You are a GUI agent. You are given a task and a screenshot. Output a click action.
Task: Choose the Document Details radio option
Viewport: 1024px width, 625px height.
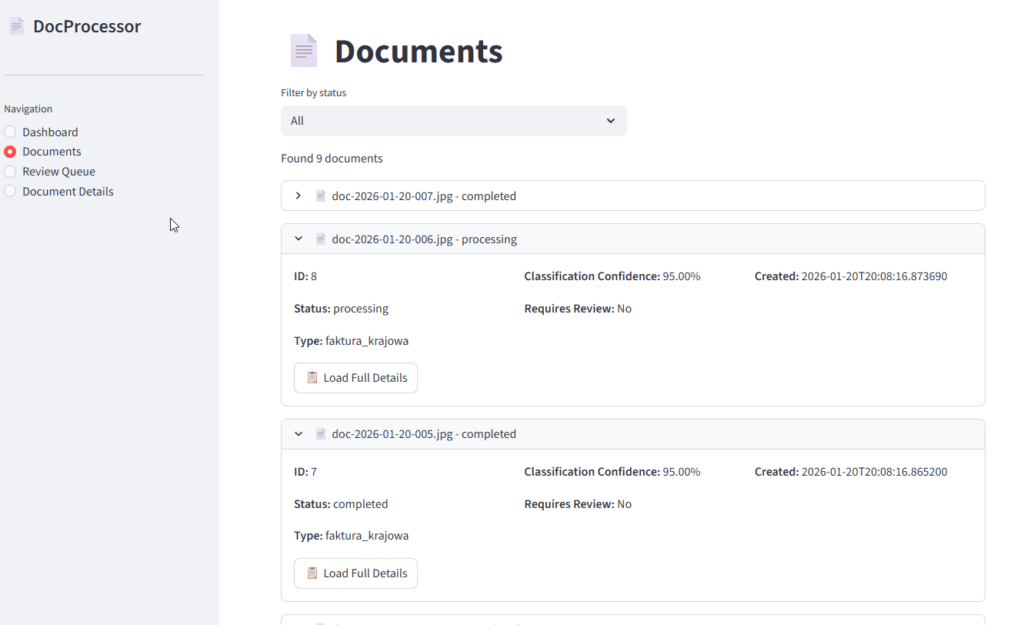pos(10,192)
